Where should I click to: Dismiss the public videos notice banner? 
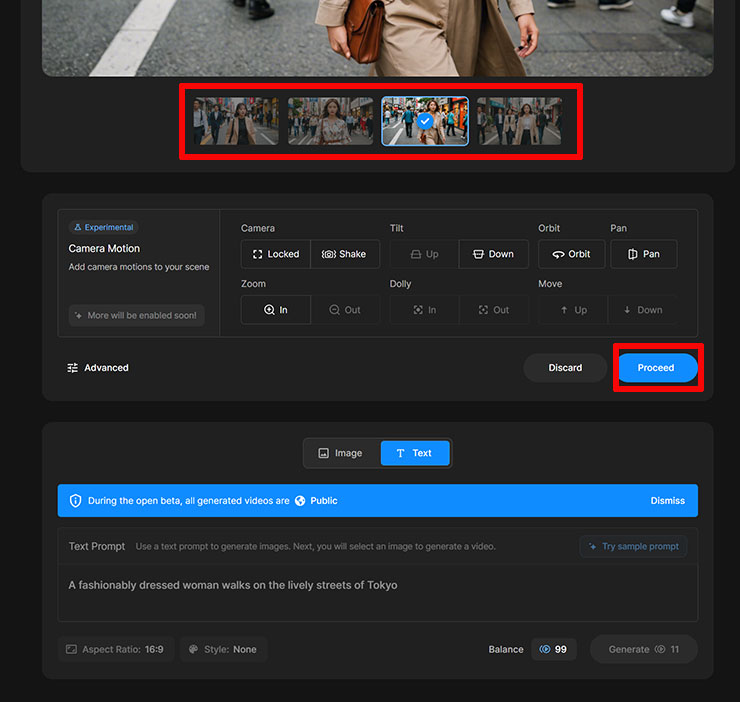667,501
